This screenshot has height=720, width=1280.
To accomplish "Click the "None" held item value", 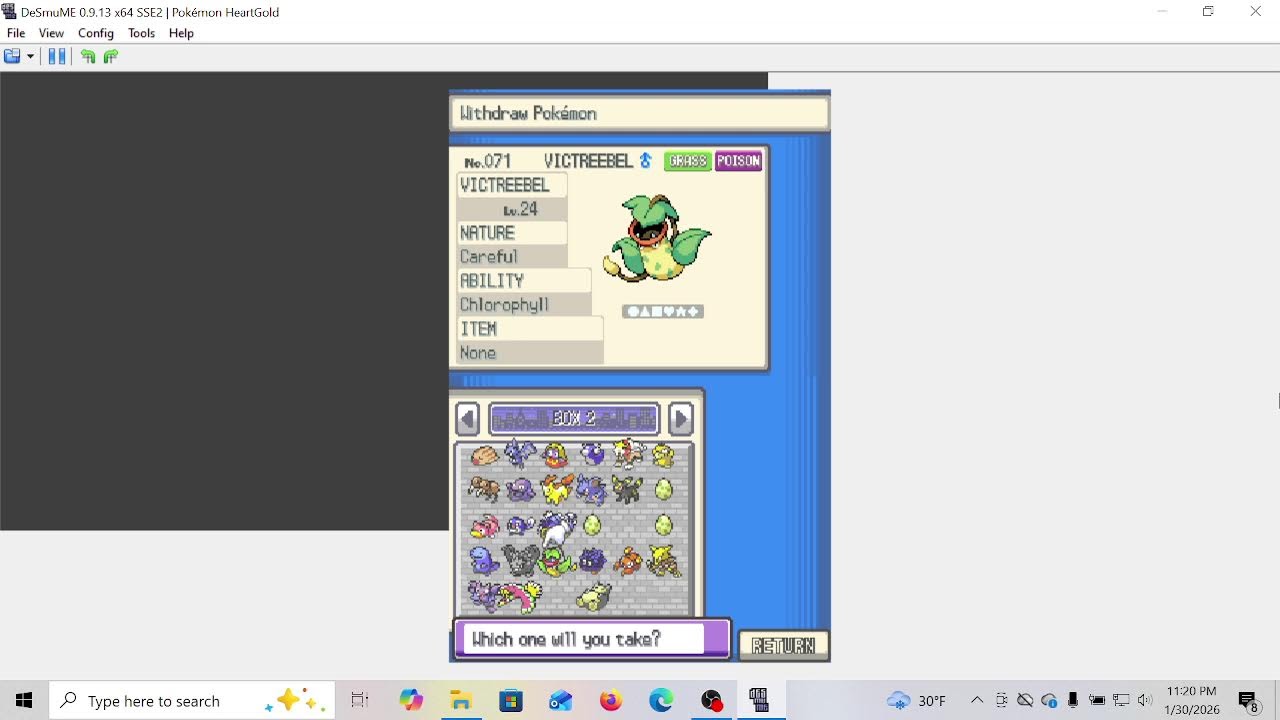I will [x=478, y=353].
